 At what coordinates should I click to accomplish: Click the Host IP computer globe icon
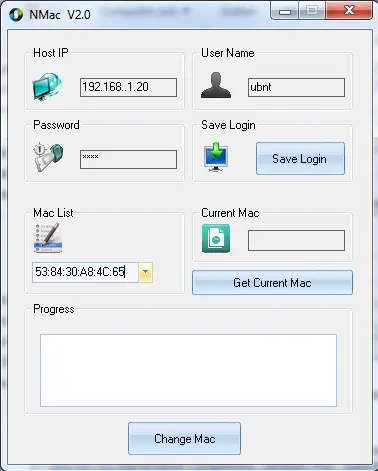[x=48, y=87]
